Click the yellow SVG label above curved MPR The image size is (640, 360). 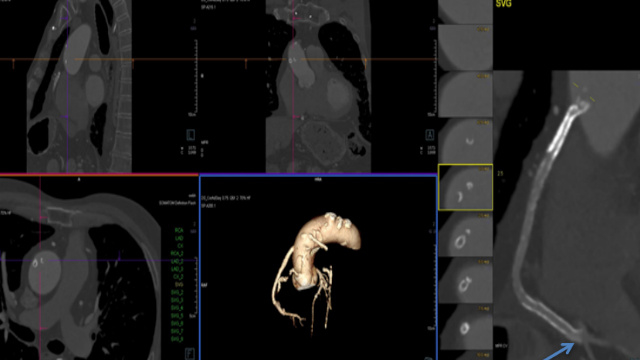tap(503, 4)
